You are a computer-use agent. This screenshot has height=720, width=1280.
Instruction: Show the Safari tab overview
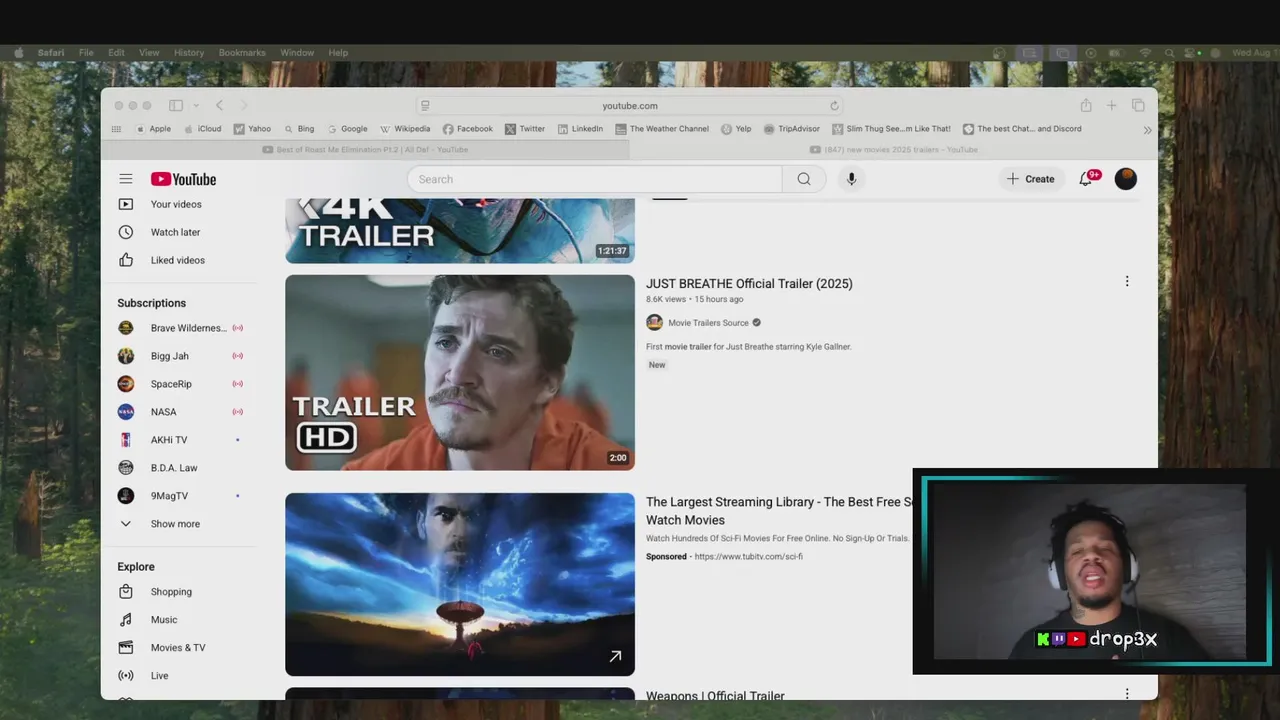(1138, 105)
